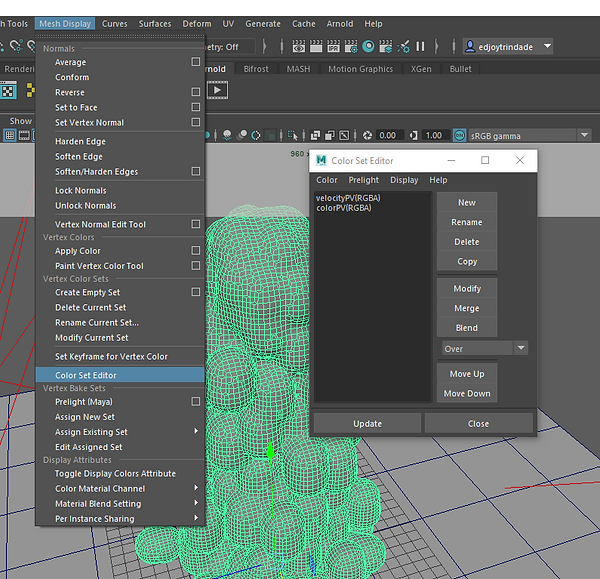Click the arrow-in-frame viewport icon
Image resolution: width=600 pixels, height=579 pixels.
pos(344,135)
